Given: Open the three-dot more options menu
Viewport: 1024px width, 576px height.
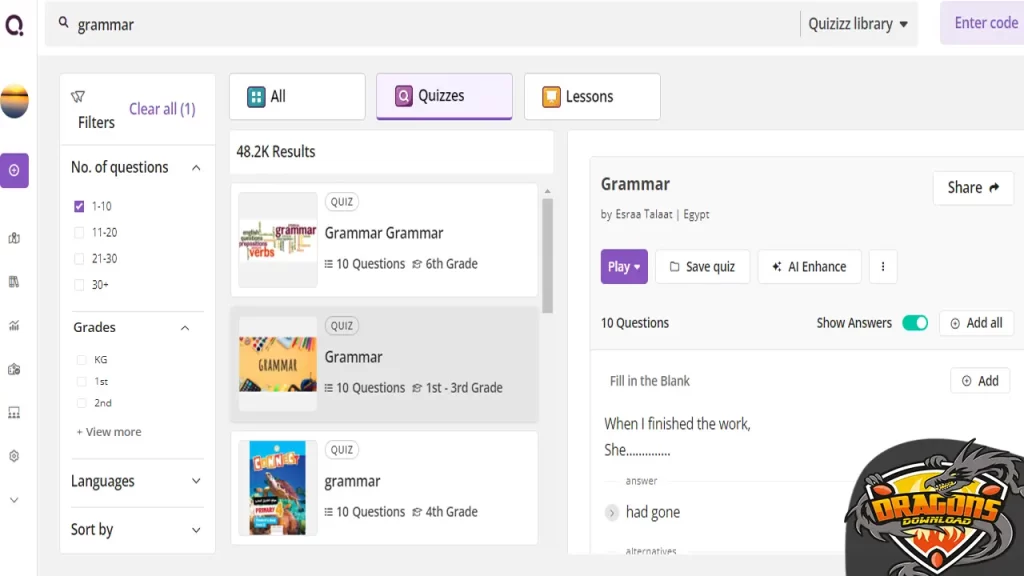Looking at the screenshot, I should 882,266.
